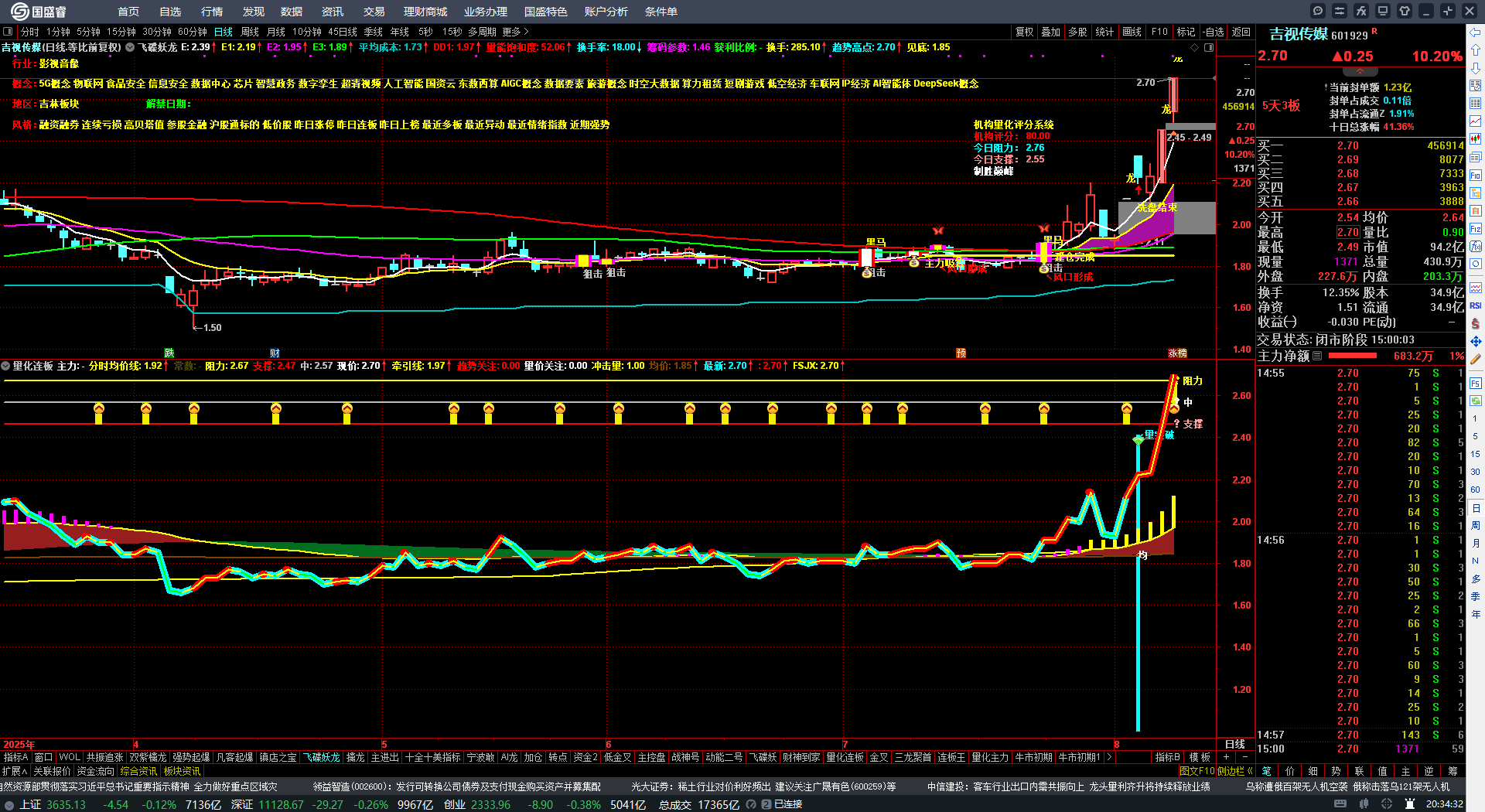Image resolution: width=1485 pixels, height=812 pixels.
Task: Toggle the square checkbox left of 分时 tab
Action: click(x=9, y=32)
